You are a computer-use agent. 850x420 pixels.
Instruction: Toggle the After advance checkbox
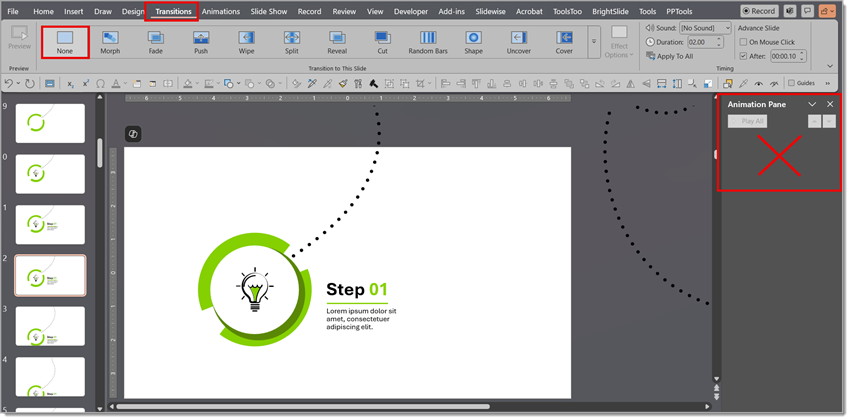pyautogui.click(x=743, y=56)
